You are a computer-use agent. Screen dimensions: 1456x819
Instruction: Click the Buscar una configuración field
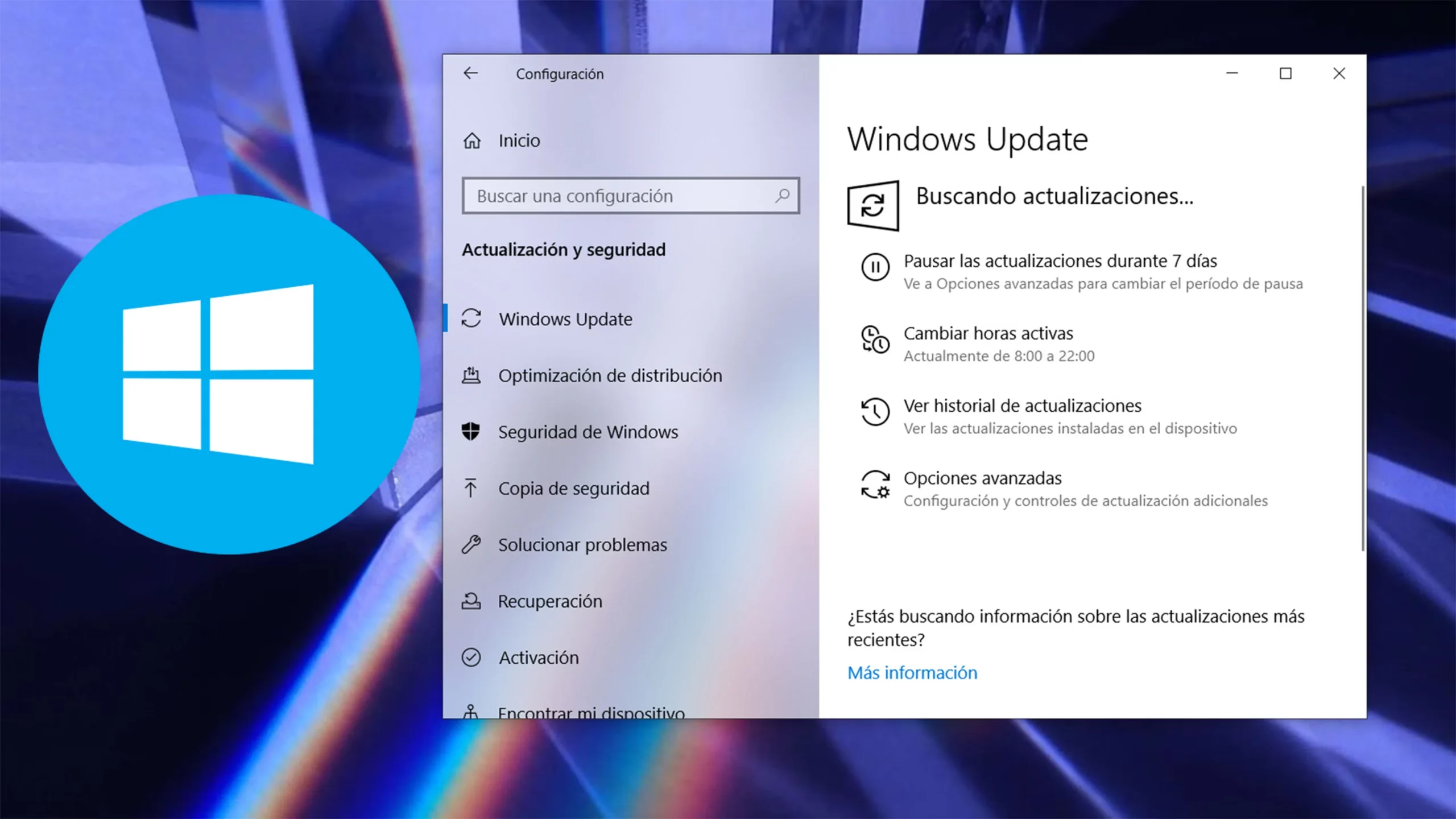point(631,196)
